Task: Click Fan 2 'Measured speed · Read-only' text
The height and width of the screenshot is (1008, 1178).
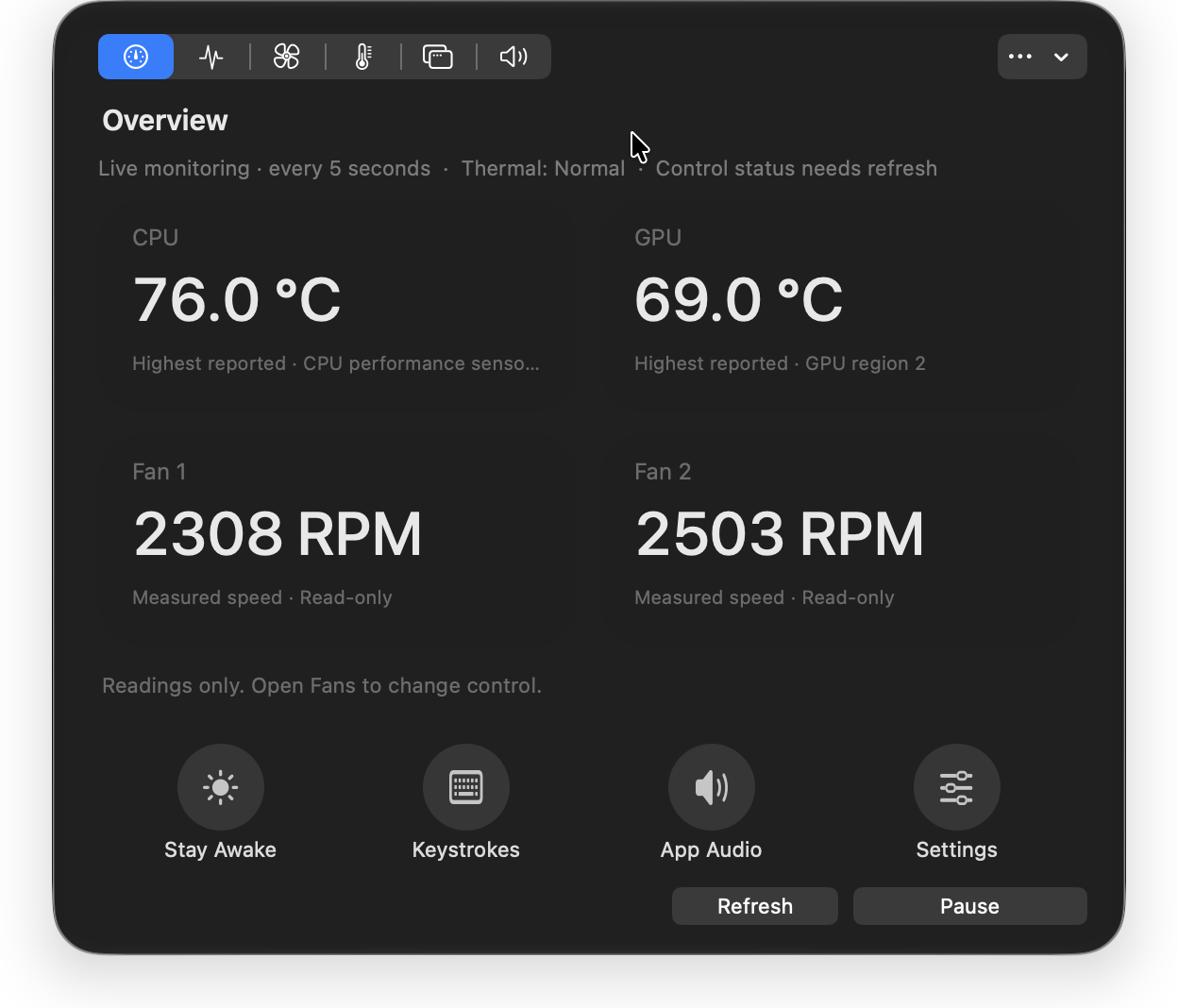Action: click(x=765, y=597)
